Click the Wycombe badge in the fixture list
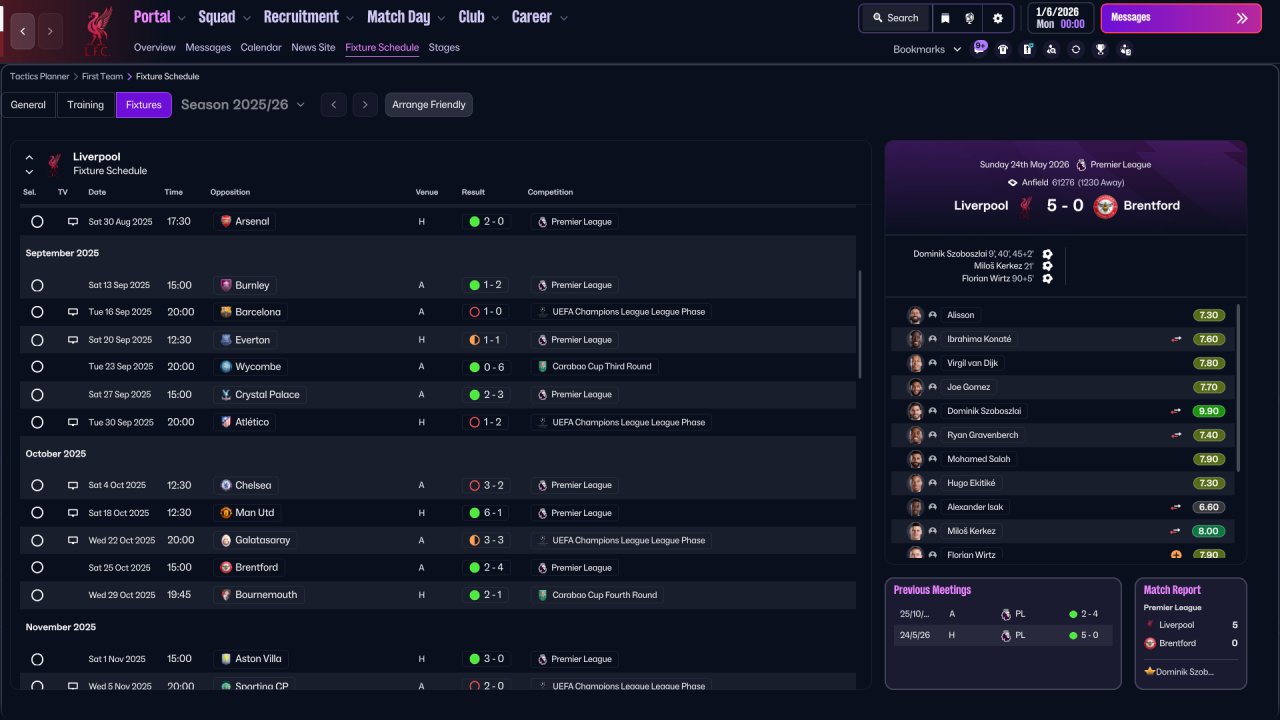 click(226, 367)
